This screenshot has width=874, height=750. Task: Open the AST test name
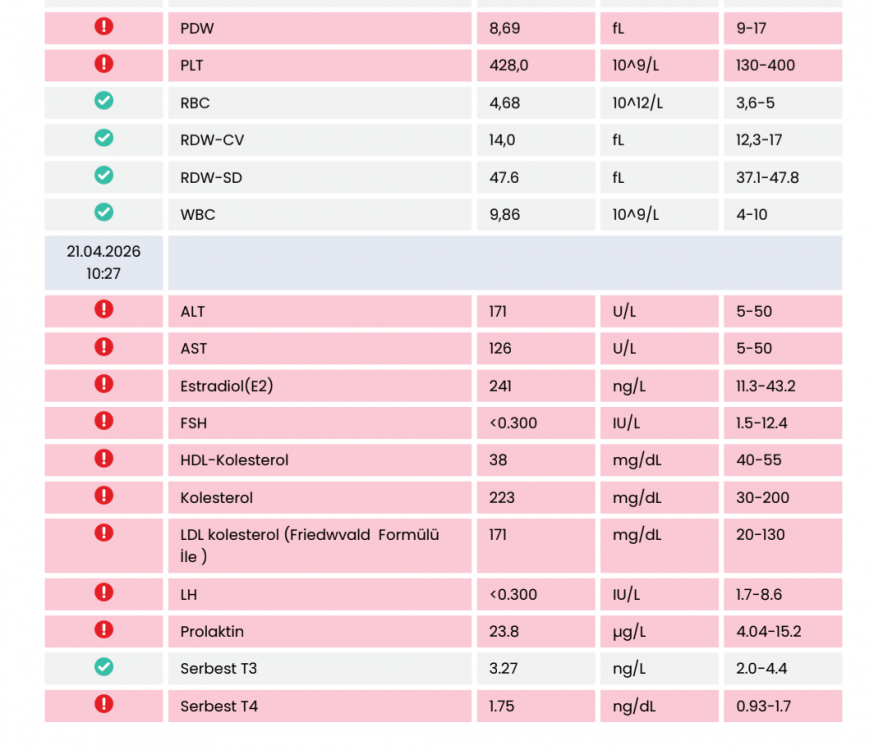point(193,349)
